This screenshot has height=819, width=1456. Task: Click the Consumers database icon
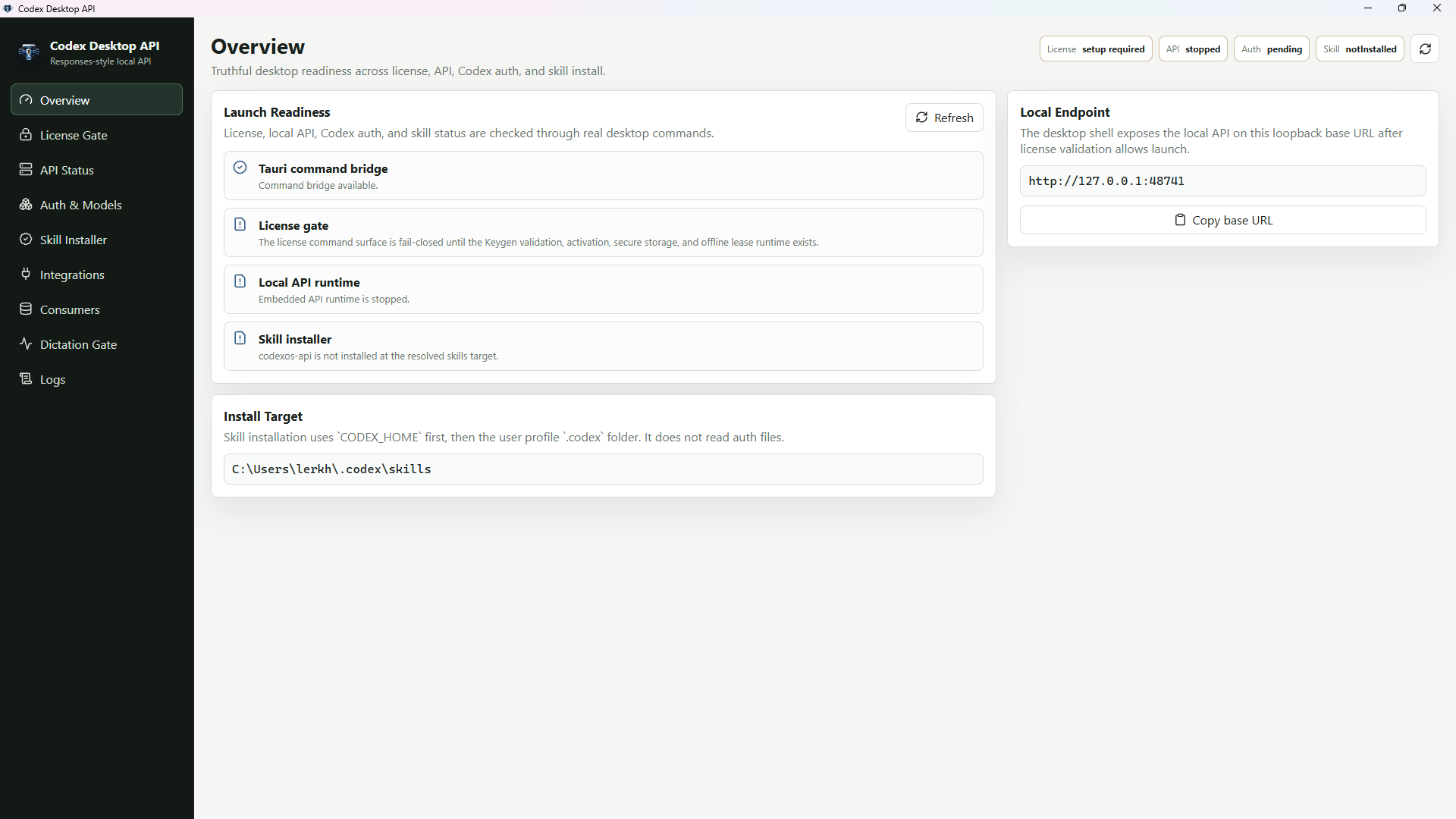pos(26,309)
